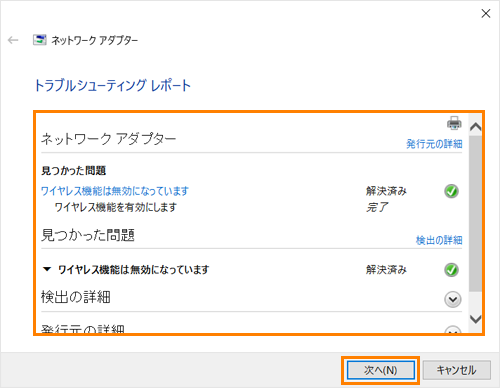The height and width of the screenshot is (388, 500).
Task: Click the scrollbar down arrow
Action: point(475,319)
